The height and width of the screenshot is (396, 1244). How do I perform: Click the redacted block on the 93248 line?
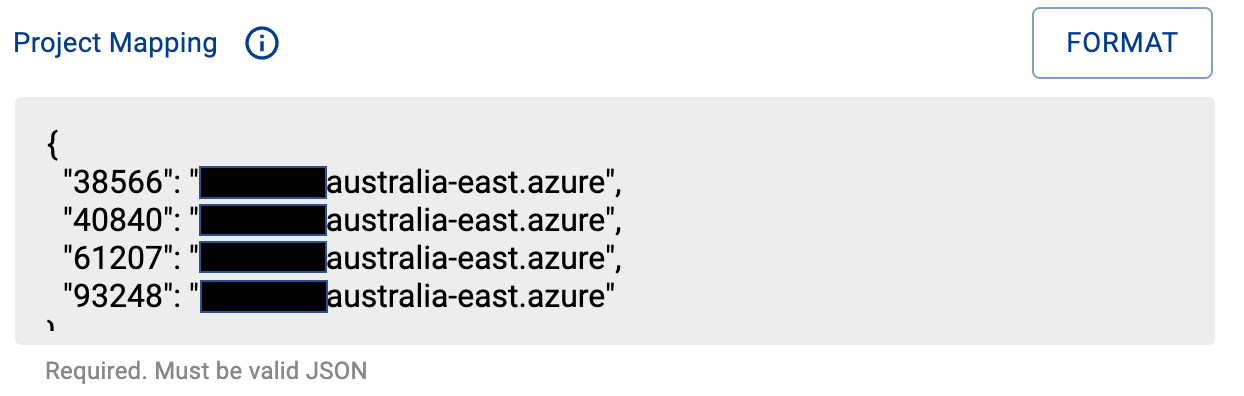(263, 296)
